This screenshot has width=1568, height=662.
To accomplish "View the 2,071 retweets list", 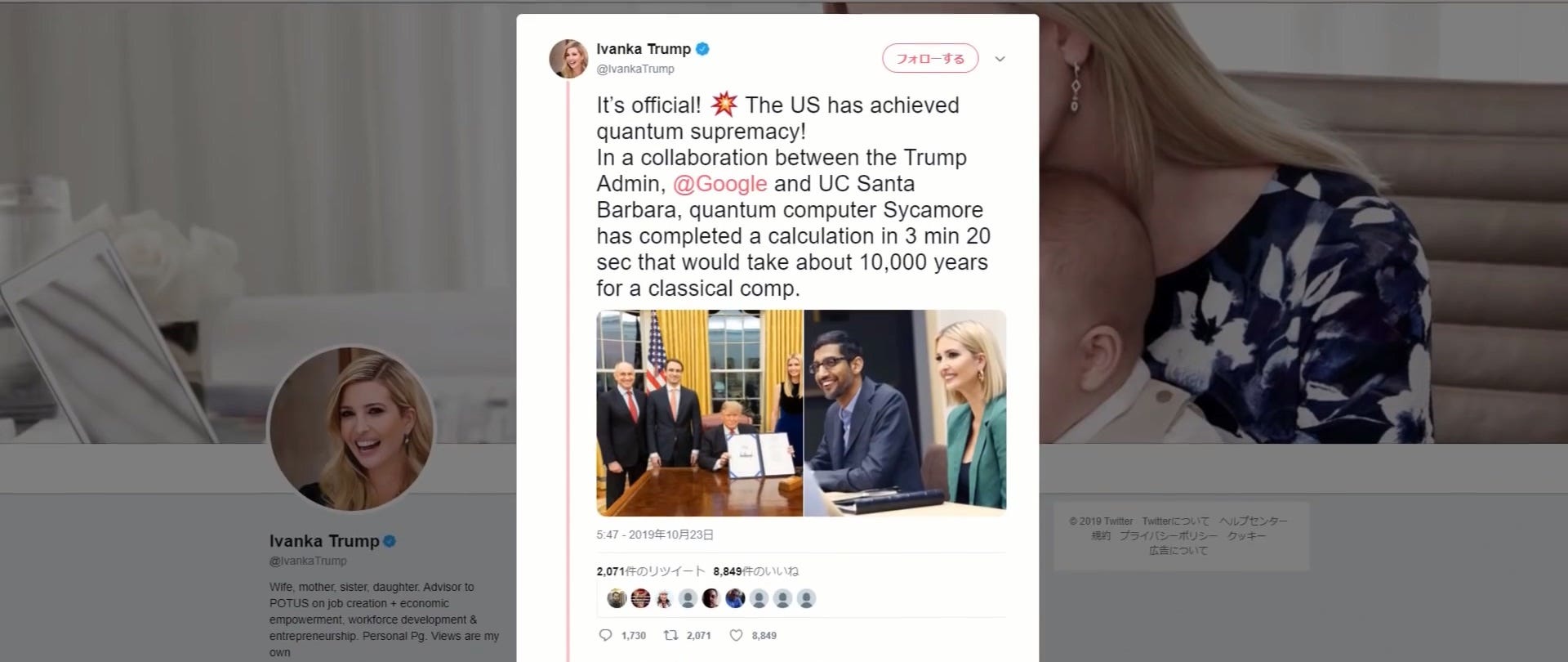I will pos(650,571).
